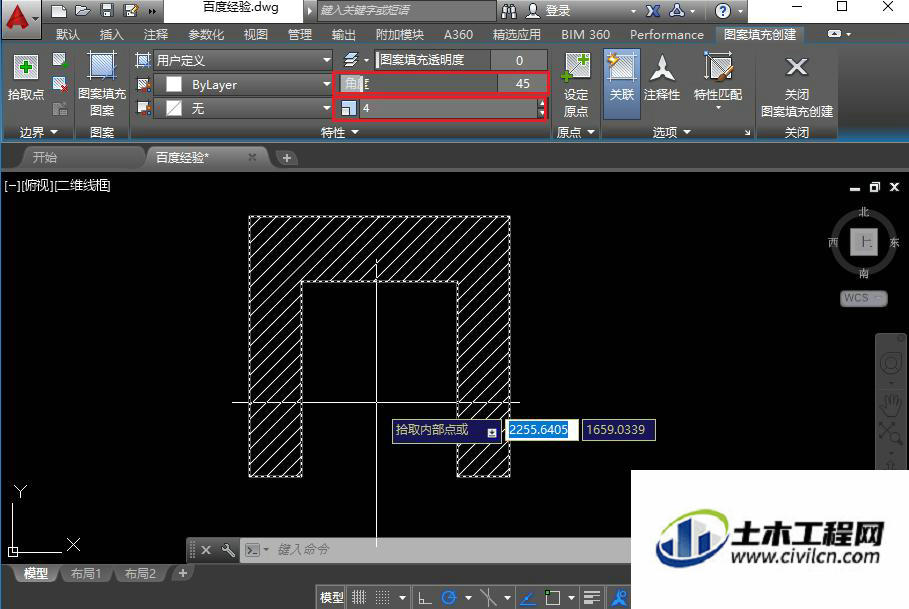Click the command line customize wrench icon
This screenshot has height=609, width=909.
pos(228,550)
